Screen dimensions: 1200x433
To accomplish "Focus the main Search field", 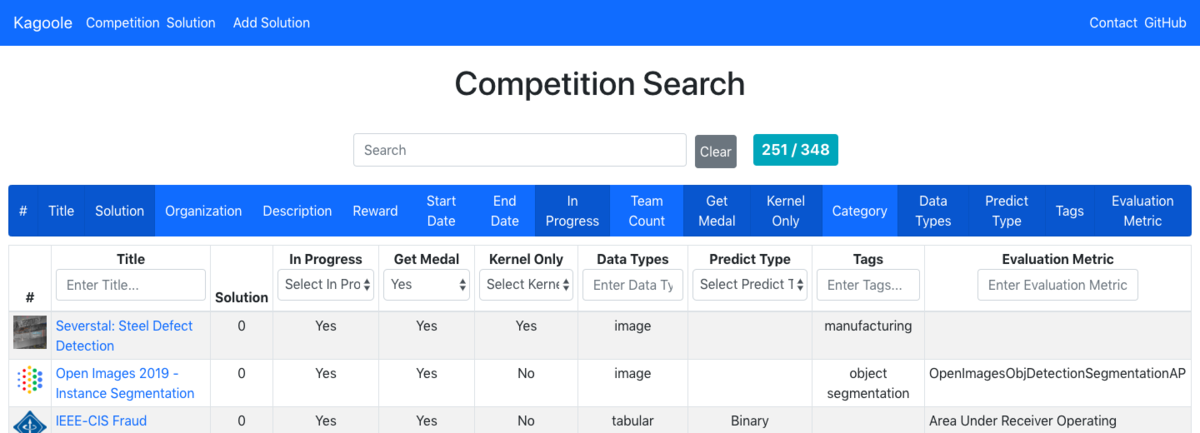I will pos(519,150).
